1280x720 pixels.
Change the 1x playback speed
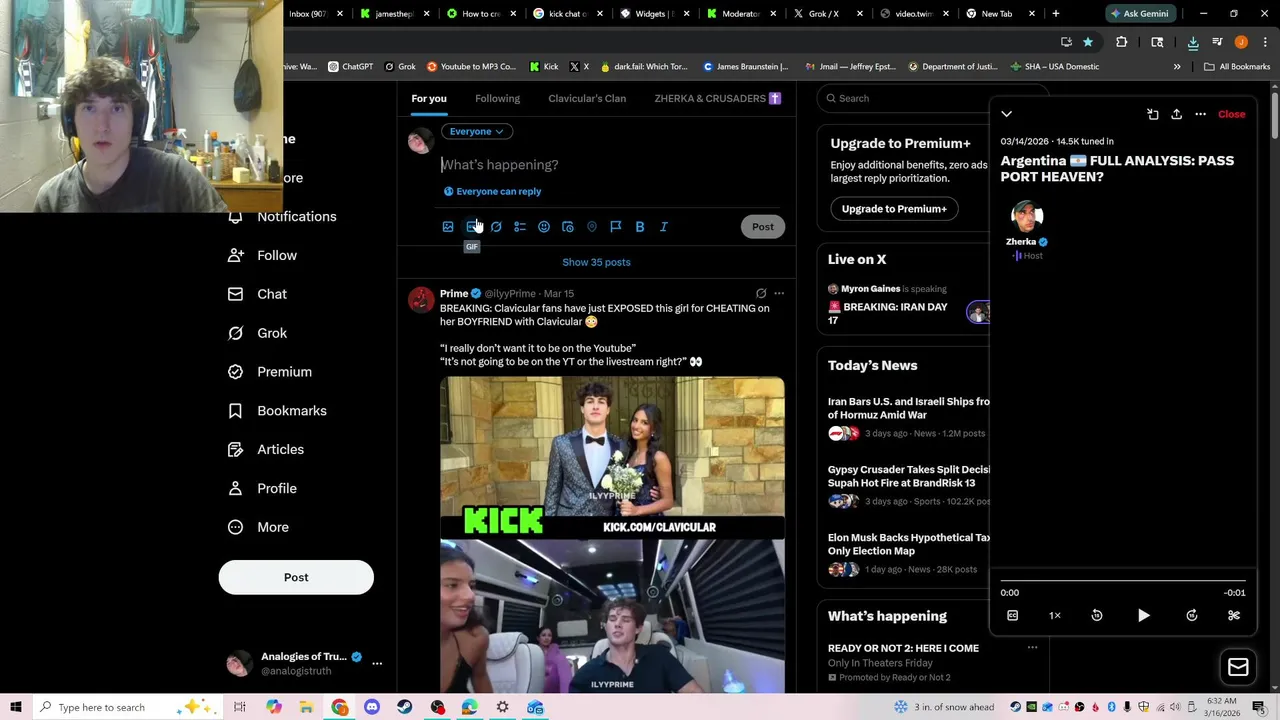(1055, 616)
